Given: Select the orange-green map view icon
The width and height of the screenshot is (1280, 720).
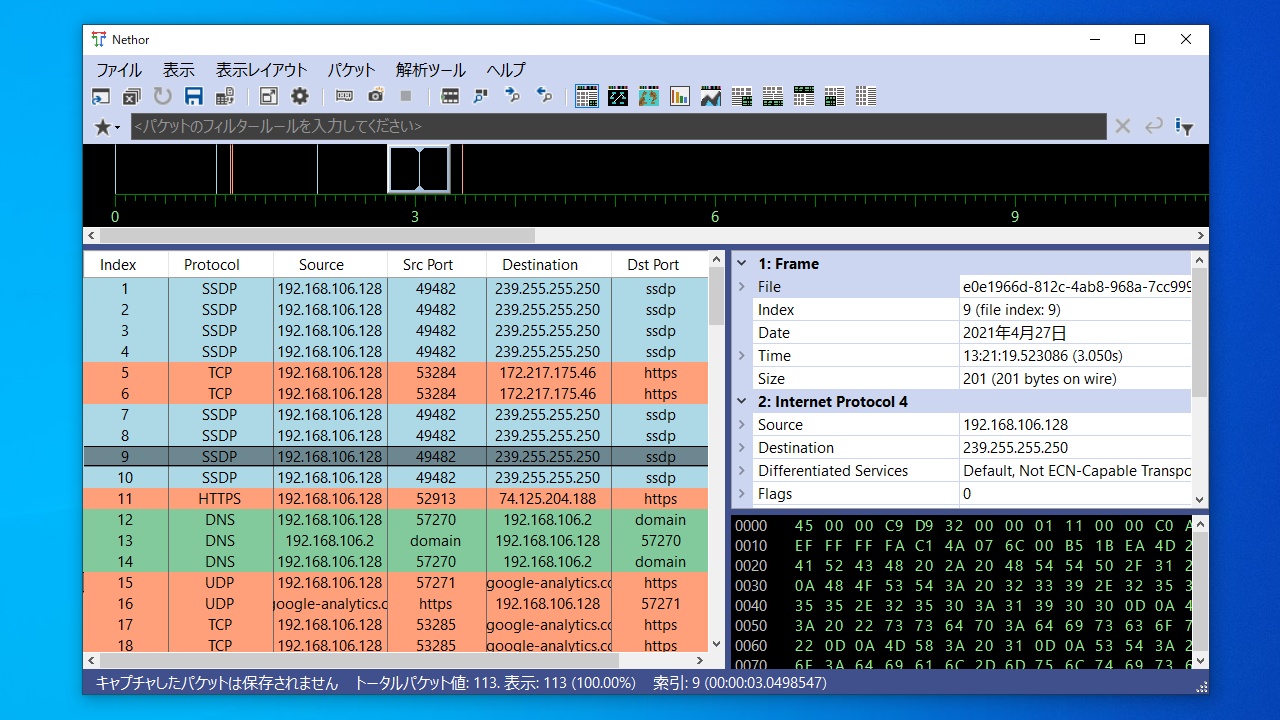Looking at the screenshot, I should pos(649,96).
